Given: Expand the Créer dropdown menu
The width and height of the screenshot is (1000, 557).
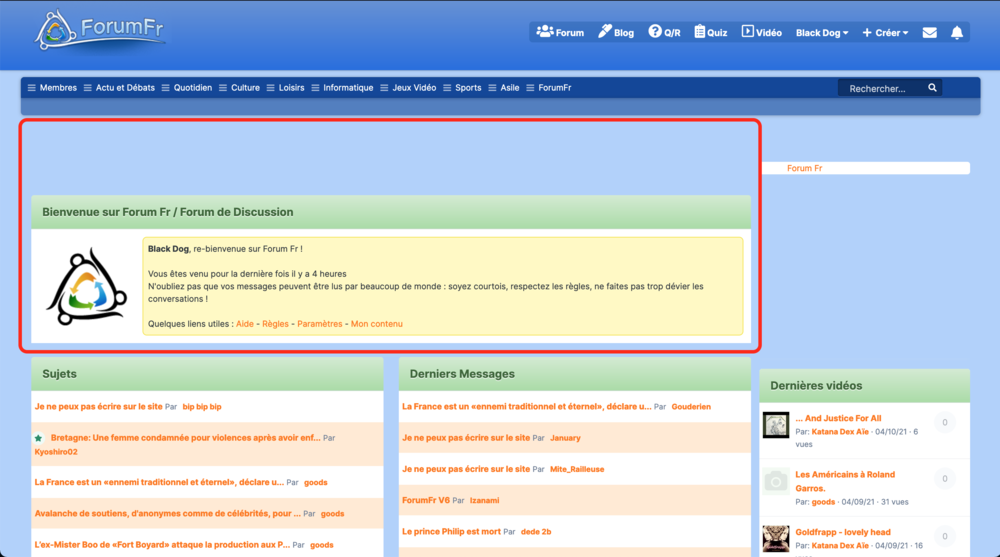Looking at the screenshot, I should point(885,33).
